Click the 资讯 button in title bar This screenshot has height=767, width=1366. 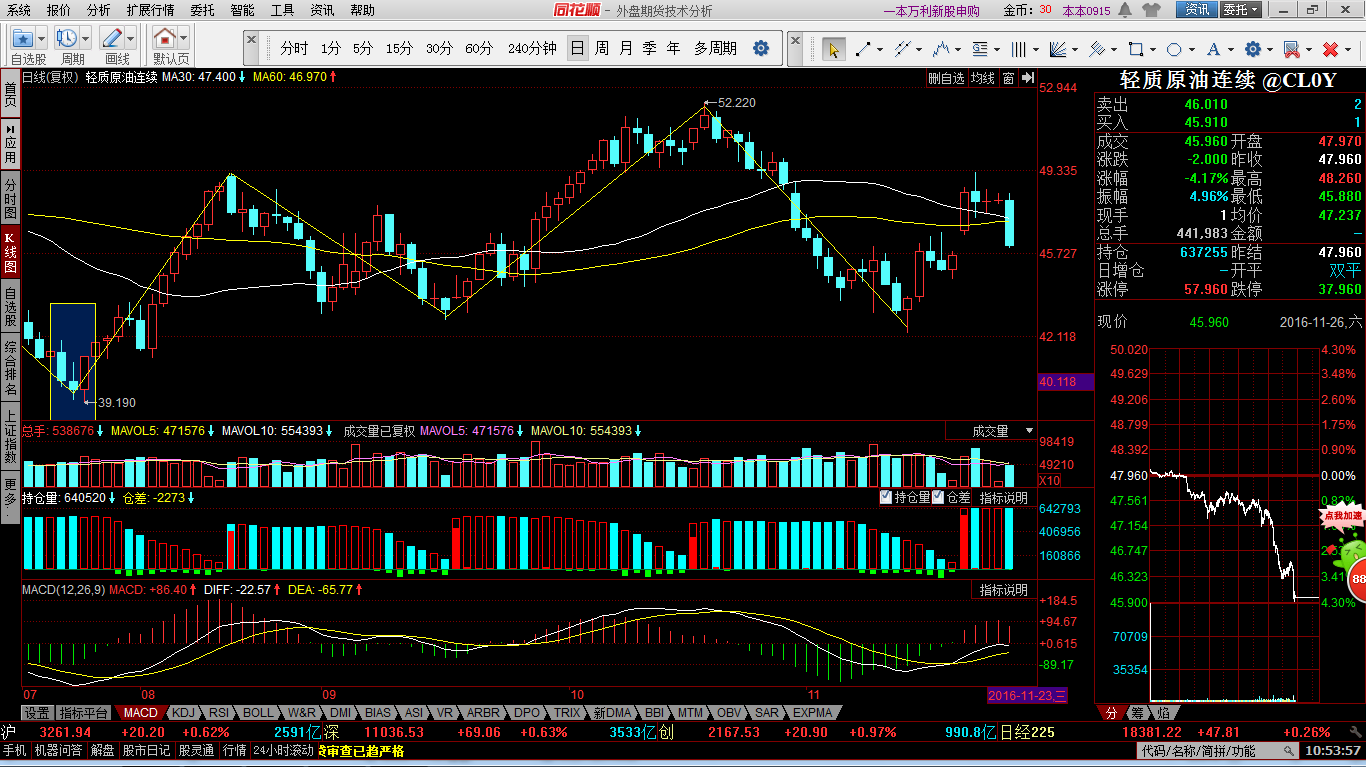[1197, 10]
